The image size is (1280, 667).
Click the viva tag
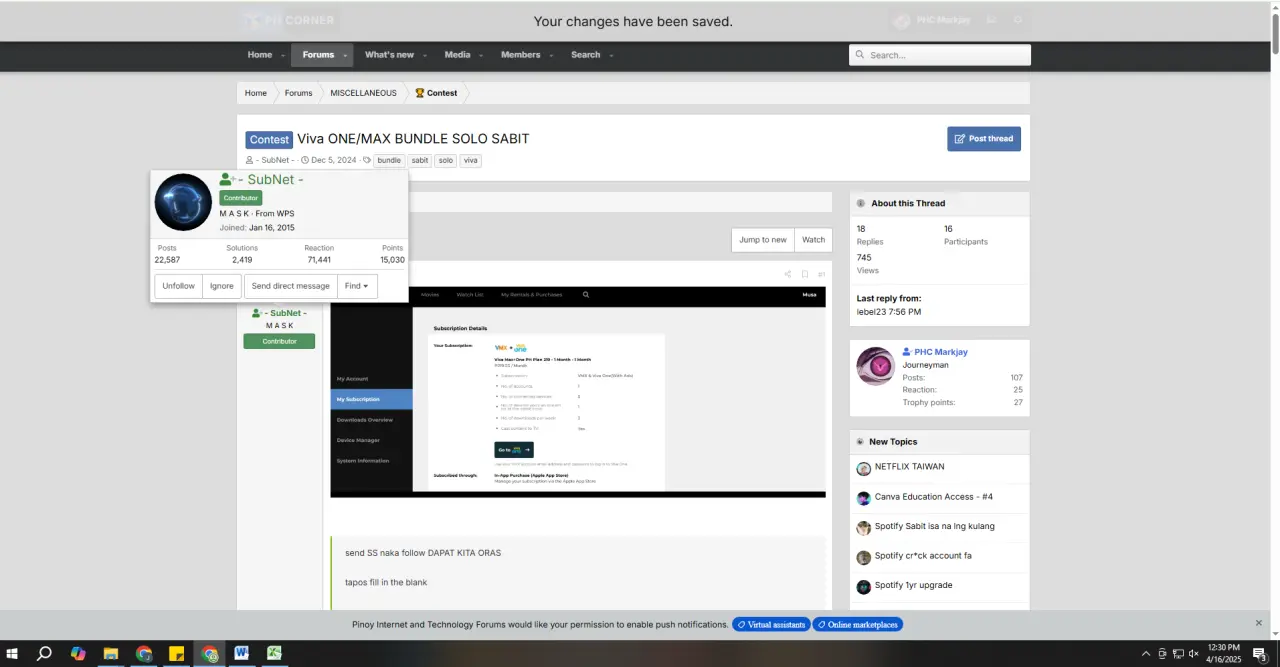(x=471, y=160)
